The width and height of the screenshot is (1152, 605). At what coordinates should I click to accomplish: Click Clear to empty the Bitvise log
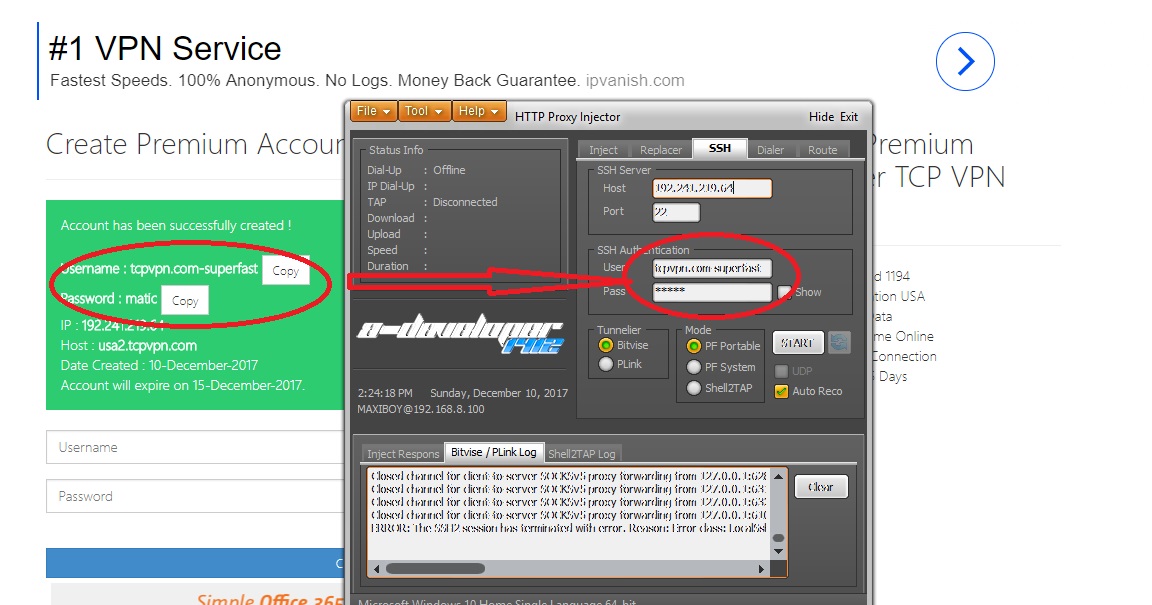[820, 487]
